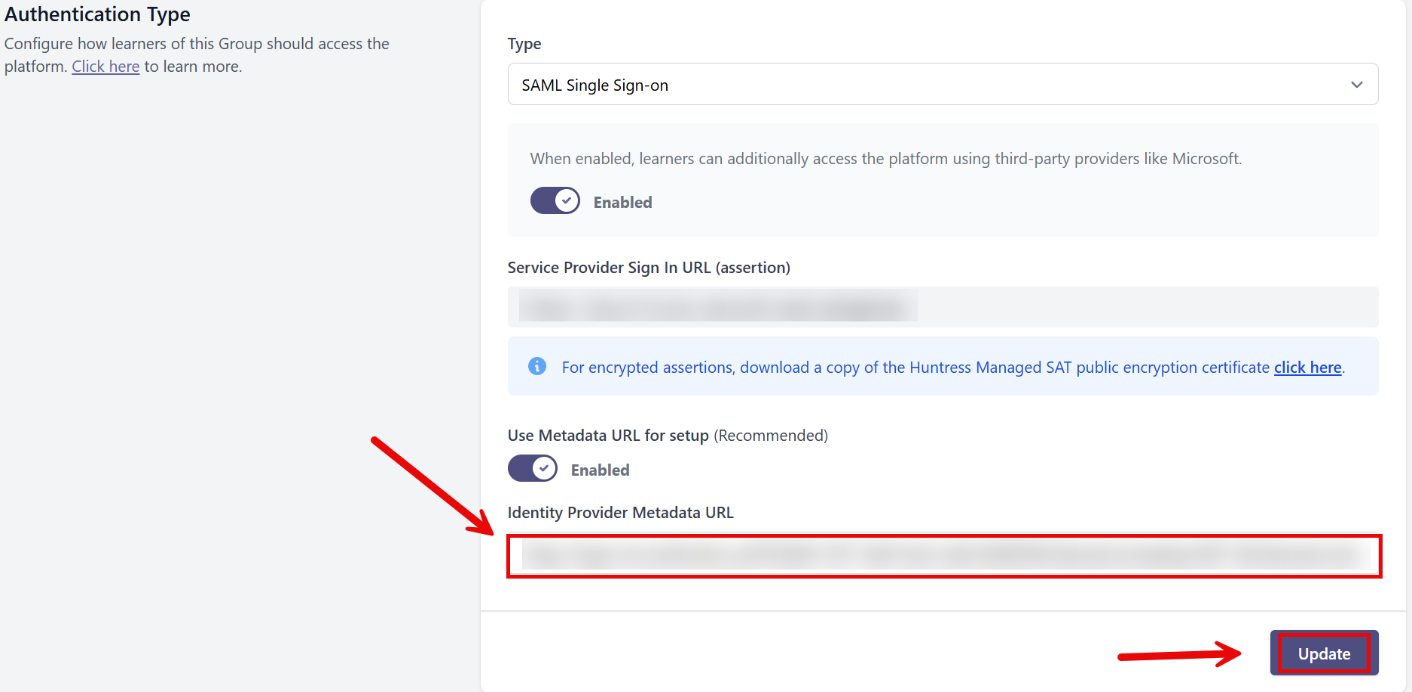Screen dimensions: 1412x692
Task: Open the certificate download "click here" link
Action: [1307, 367]
